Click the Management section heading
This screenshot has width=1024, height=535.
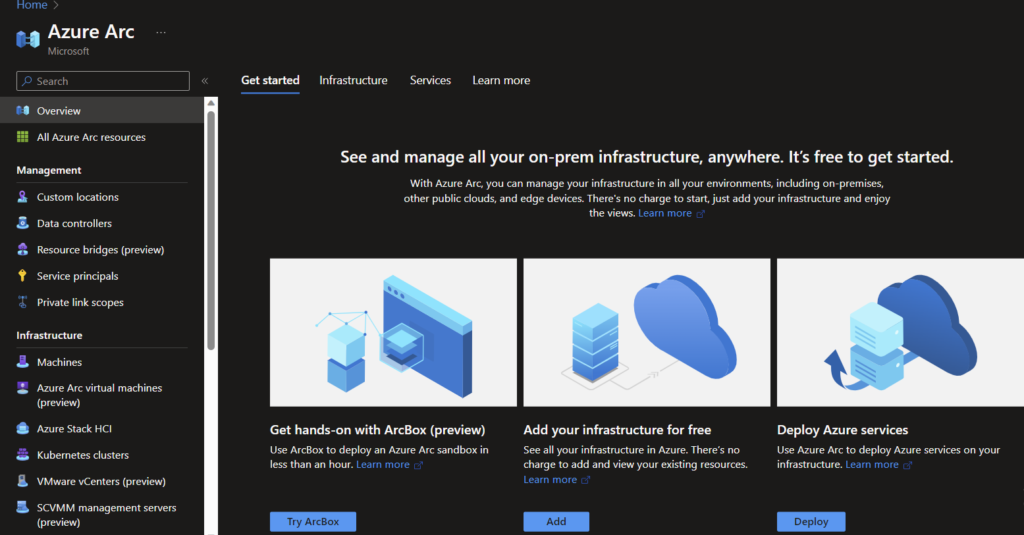[49, 170]
